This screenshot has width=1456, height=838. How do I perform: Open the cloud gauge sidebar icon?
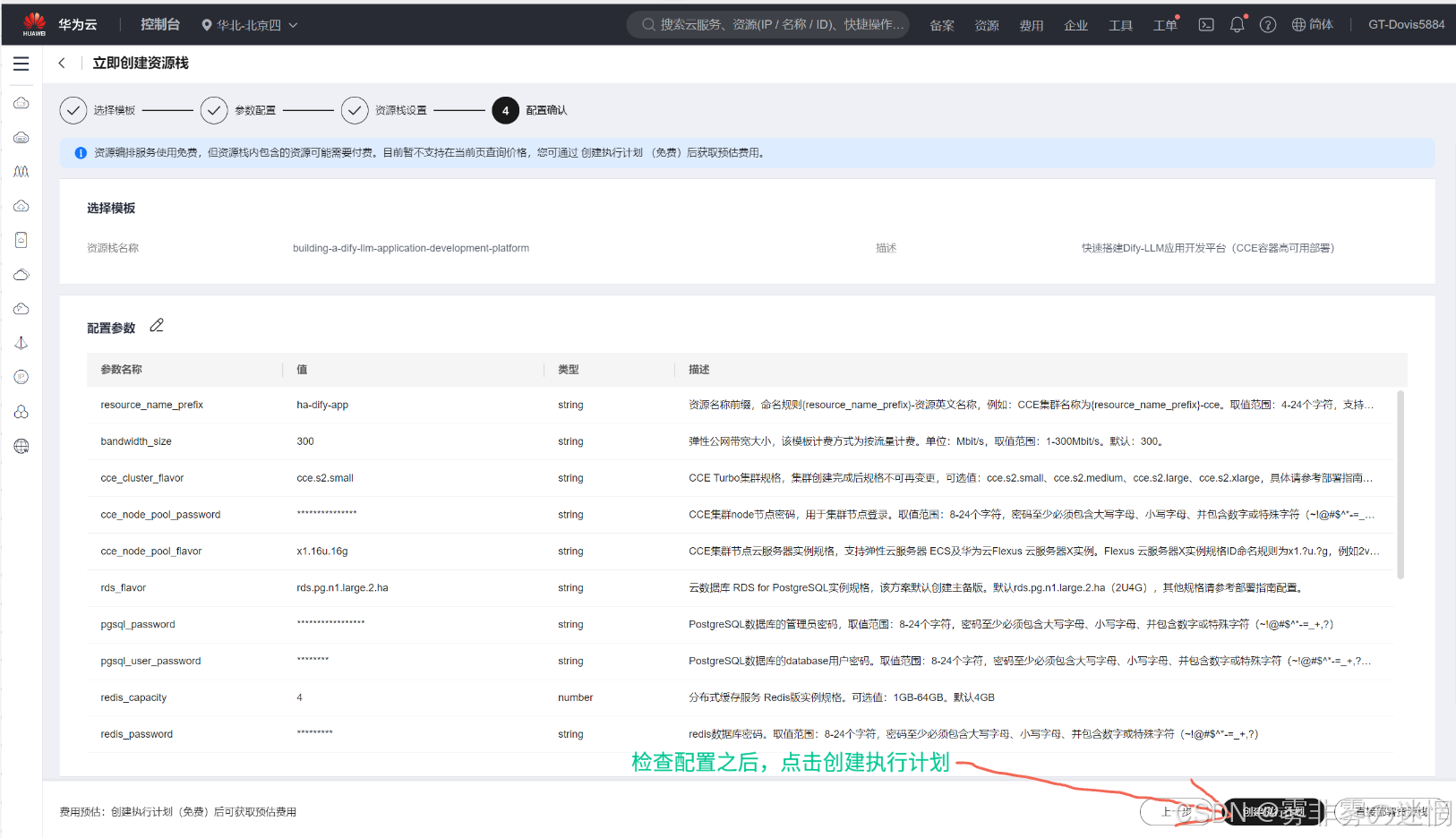pos(21,309)
